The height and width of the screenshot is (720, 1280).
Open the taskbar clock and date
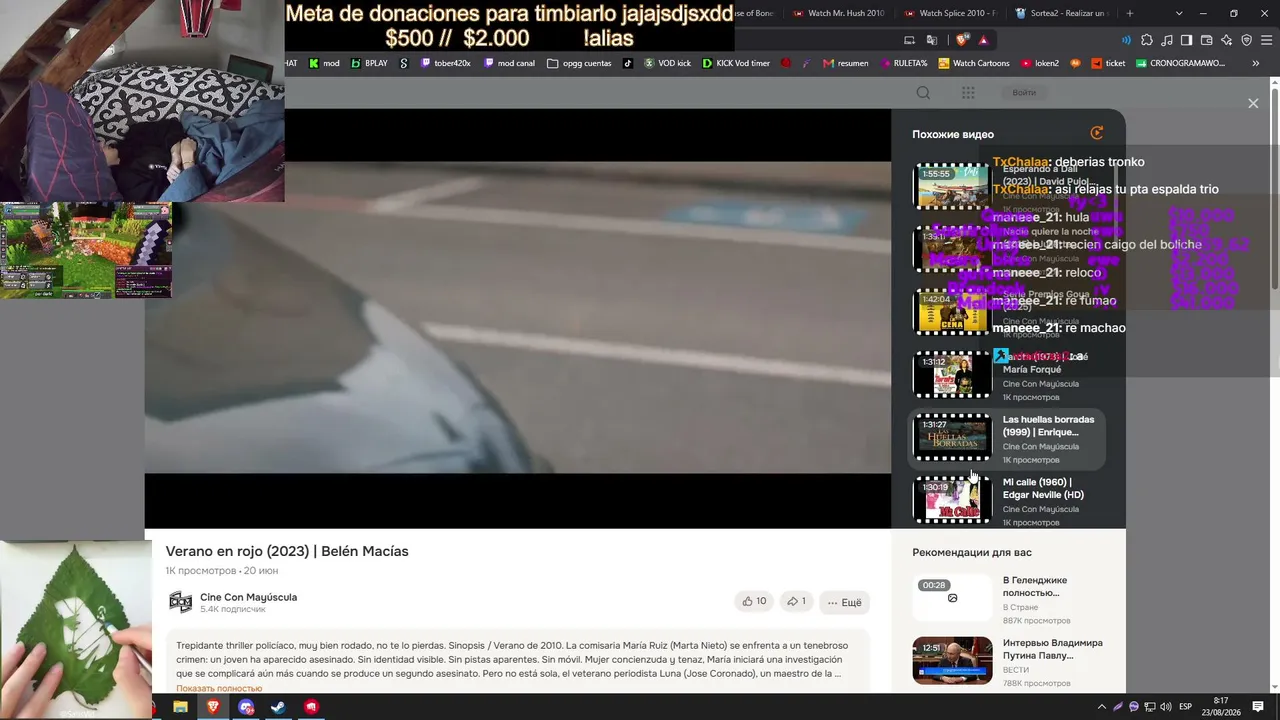(1221, 707)
